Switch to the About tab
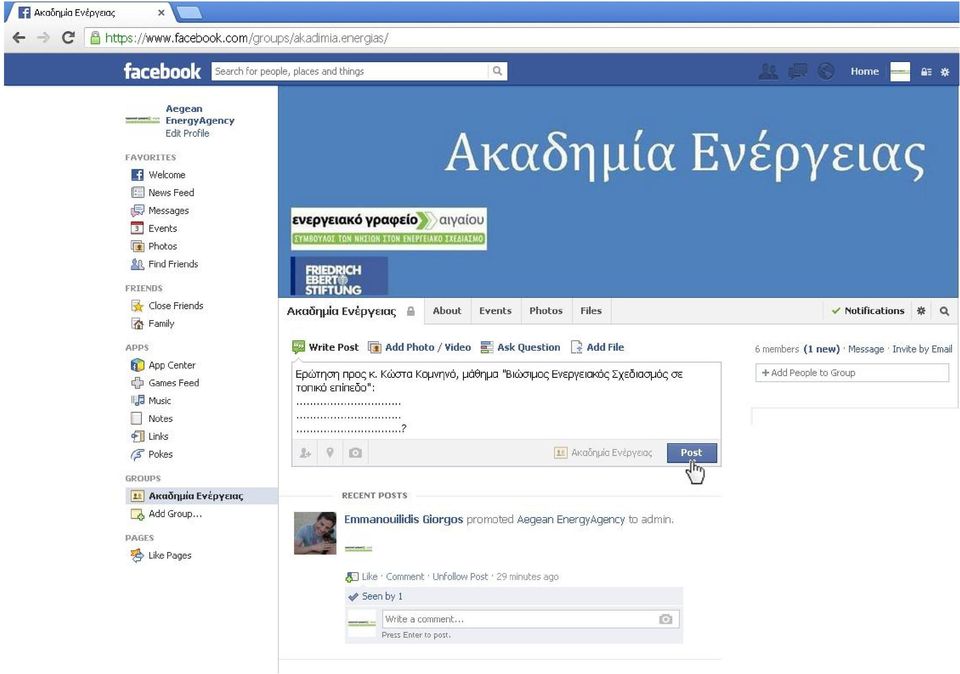Viewport: 960px width, 674px height. 447,310
